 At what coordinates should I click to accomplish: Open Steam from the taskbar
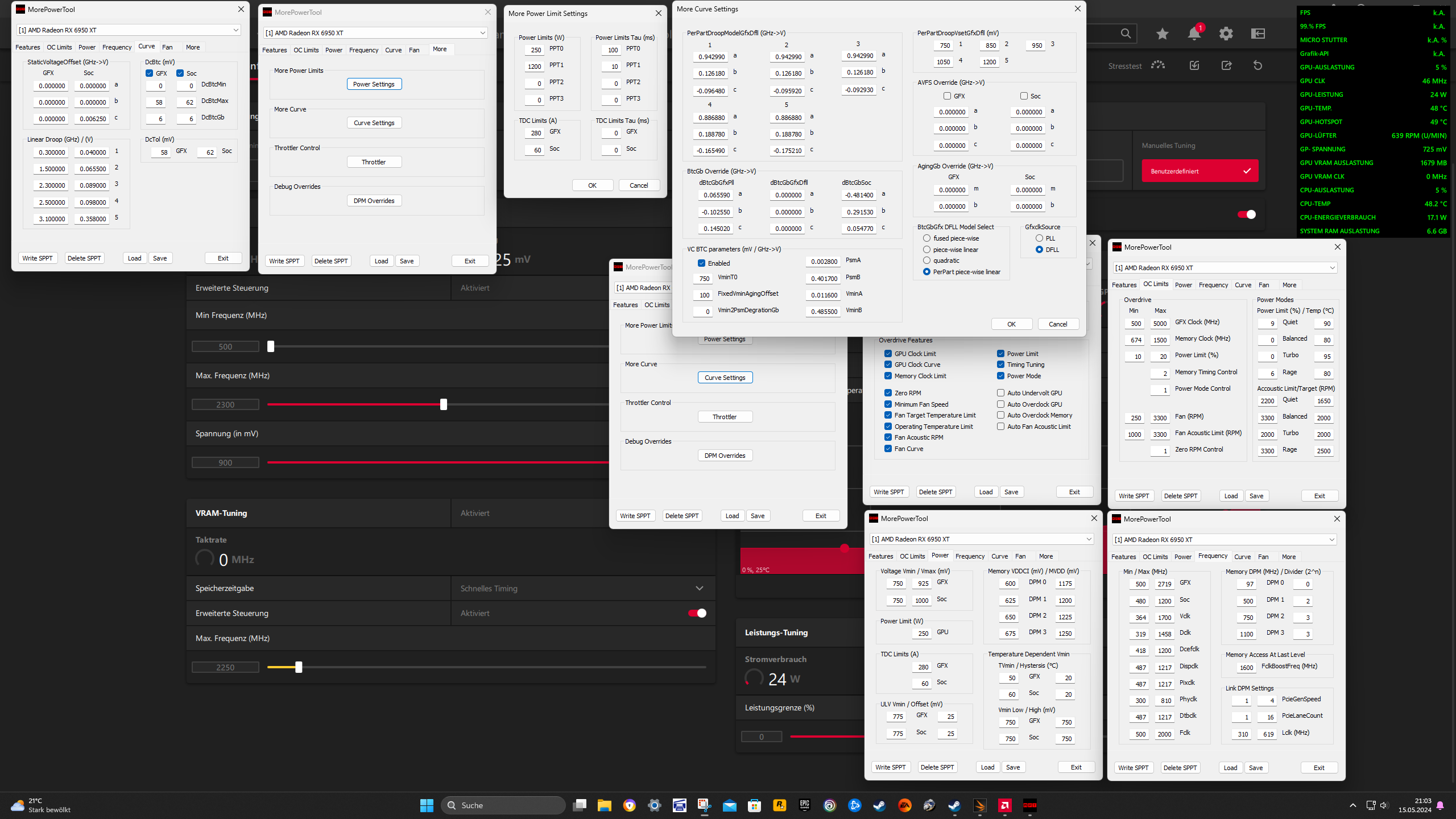point(879,805)
